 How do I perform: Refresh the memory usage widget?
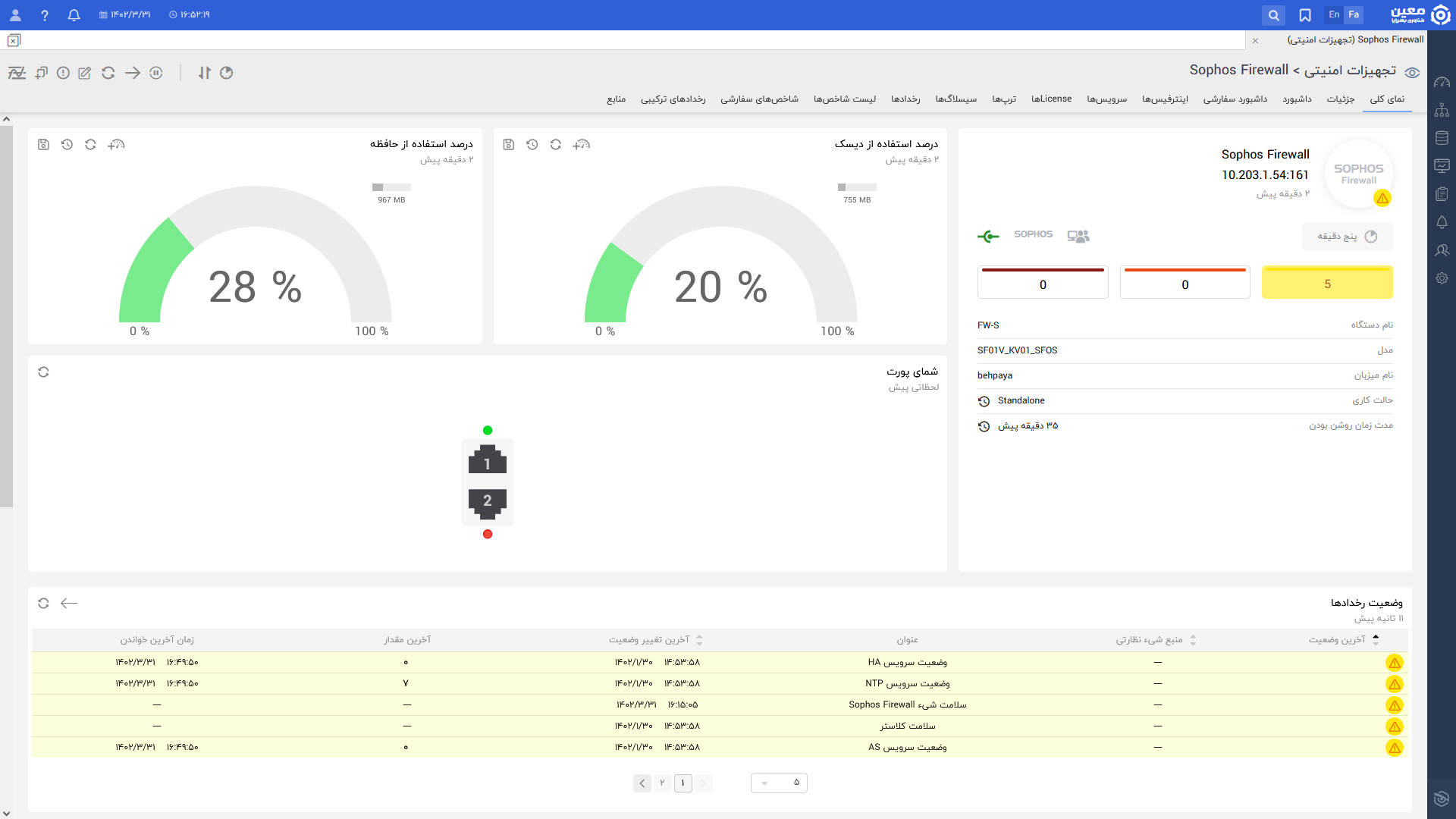90,144
